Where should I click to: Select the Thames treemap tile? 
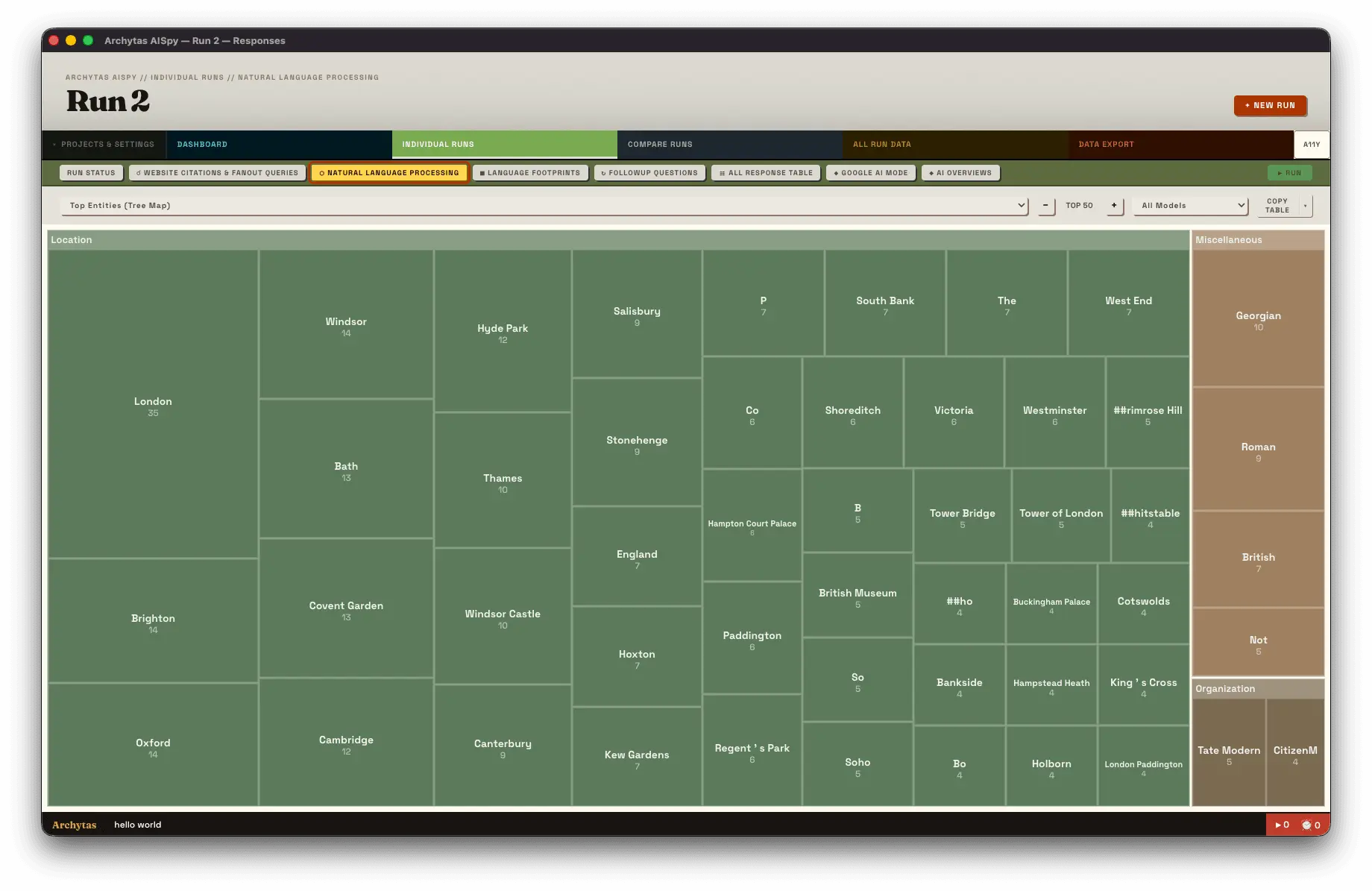(x=503, y=480)
